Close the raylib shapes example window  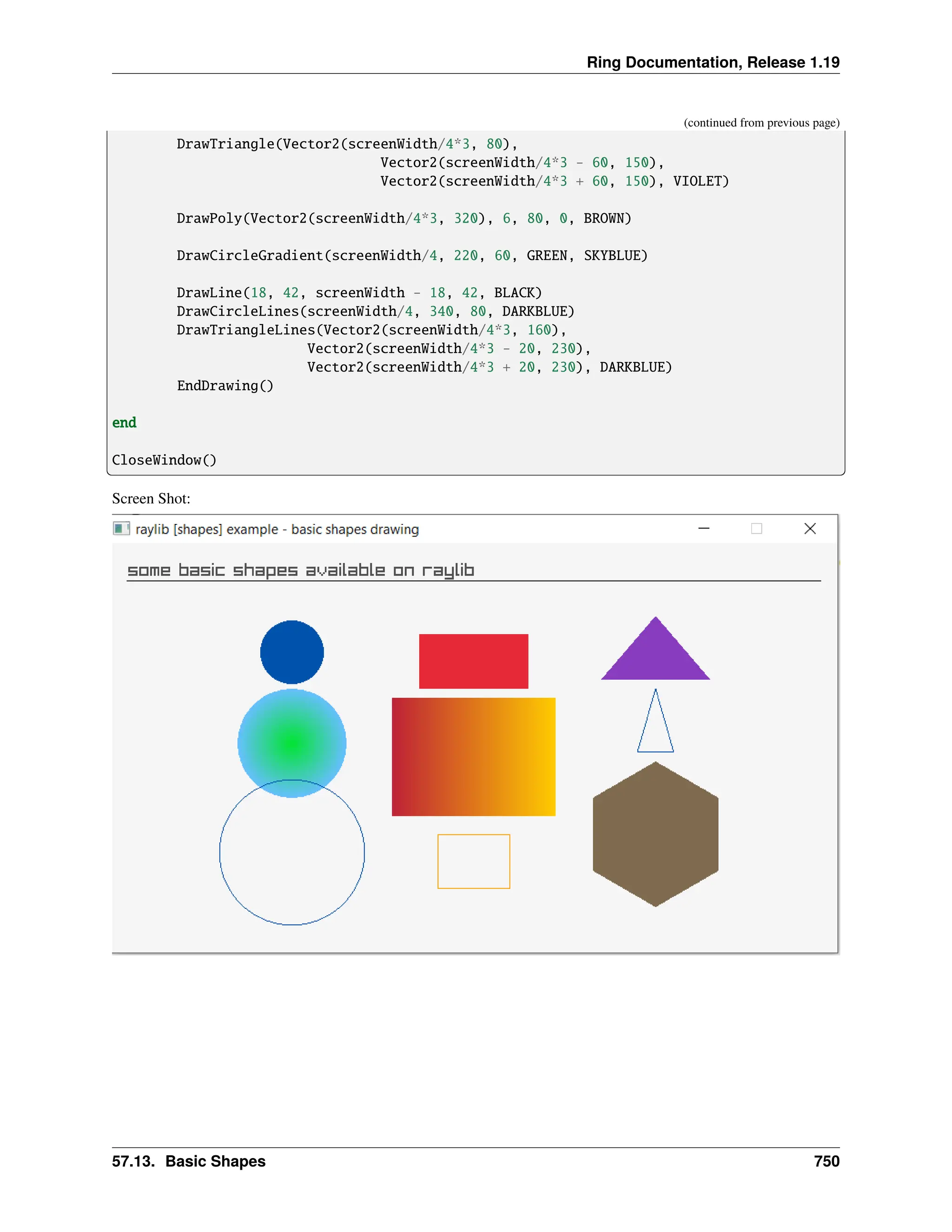810,529
